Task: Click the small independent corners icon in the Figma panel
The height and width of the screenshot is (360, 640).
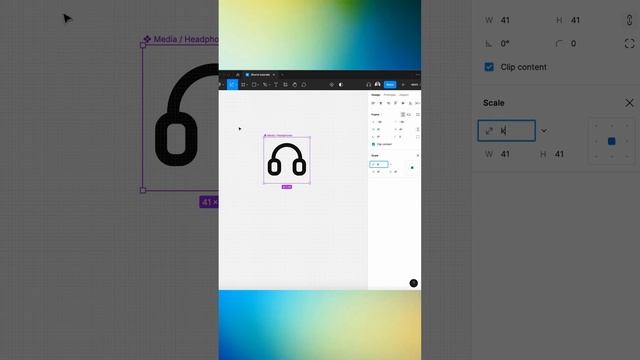Action: point(418,137)
